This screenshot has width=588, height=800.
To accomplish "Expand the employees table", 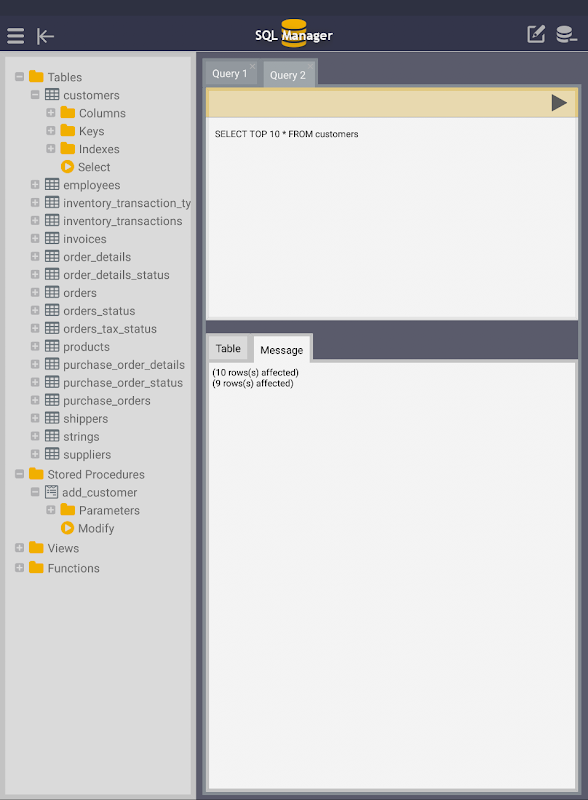I will pos(35,185).
